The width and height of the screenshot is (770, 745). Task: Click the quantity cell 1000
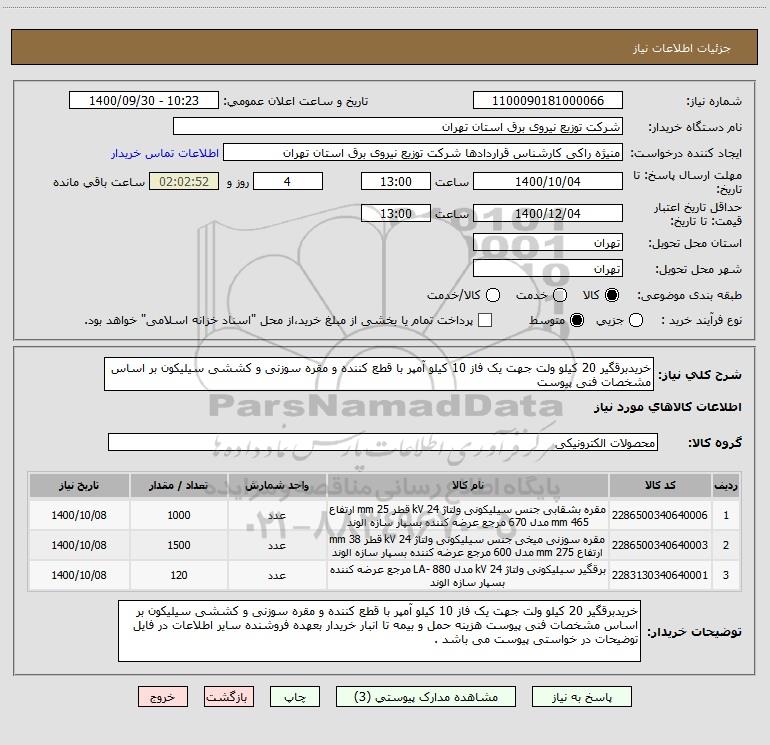coord(178,515)
